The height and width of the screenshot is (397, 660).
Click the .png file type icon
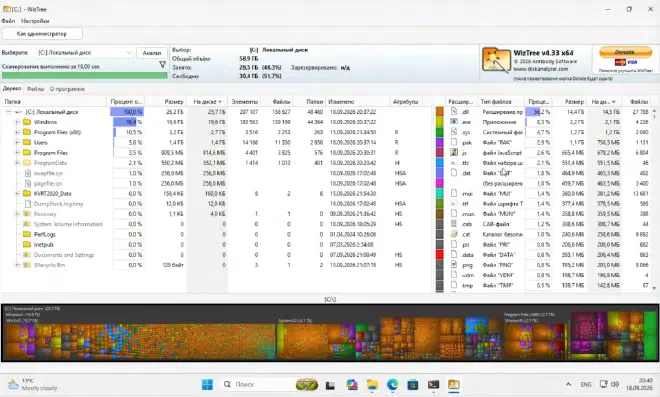454,265
